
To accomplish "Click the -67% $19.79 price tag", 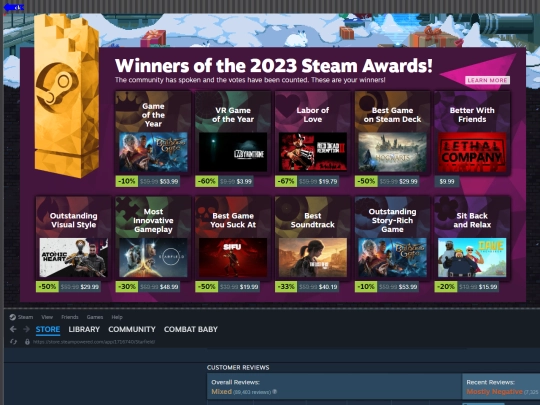I will tap(307, 181).
